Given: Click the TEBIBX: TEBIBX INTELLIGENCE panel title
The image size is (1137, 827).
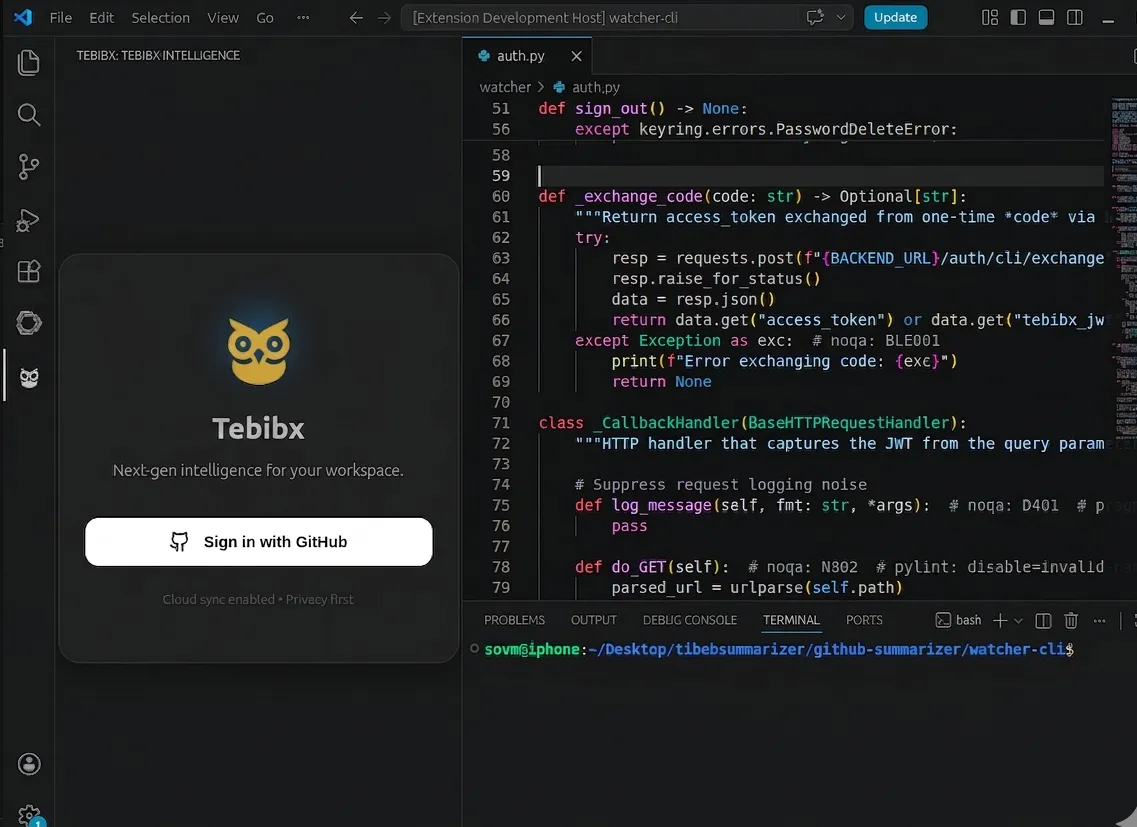Looking at the screenshot, I should 158,55.
